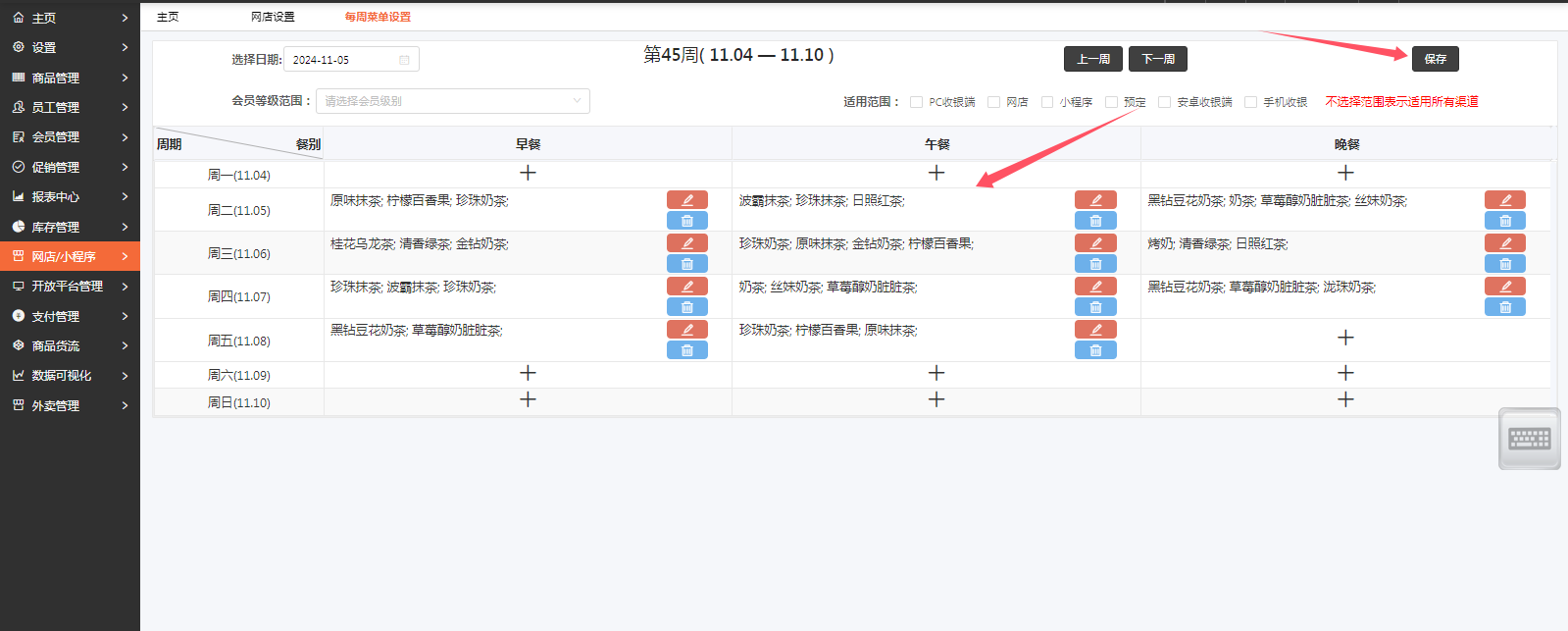Image resolution: width=1568 pixels, height=631 pixels.
Task: Click edit icon for Tuesday breakfast
Action: pyautogui.click(x=686, y=200)
